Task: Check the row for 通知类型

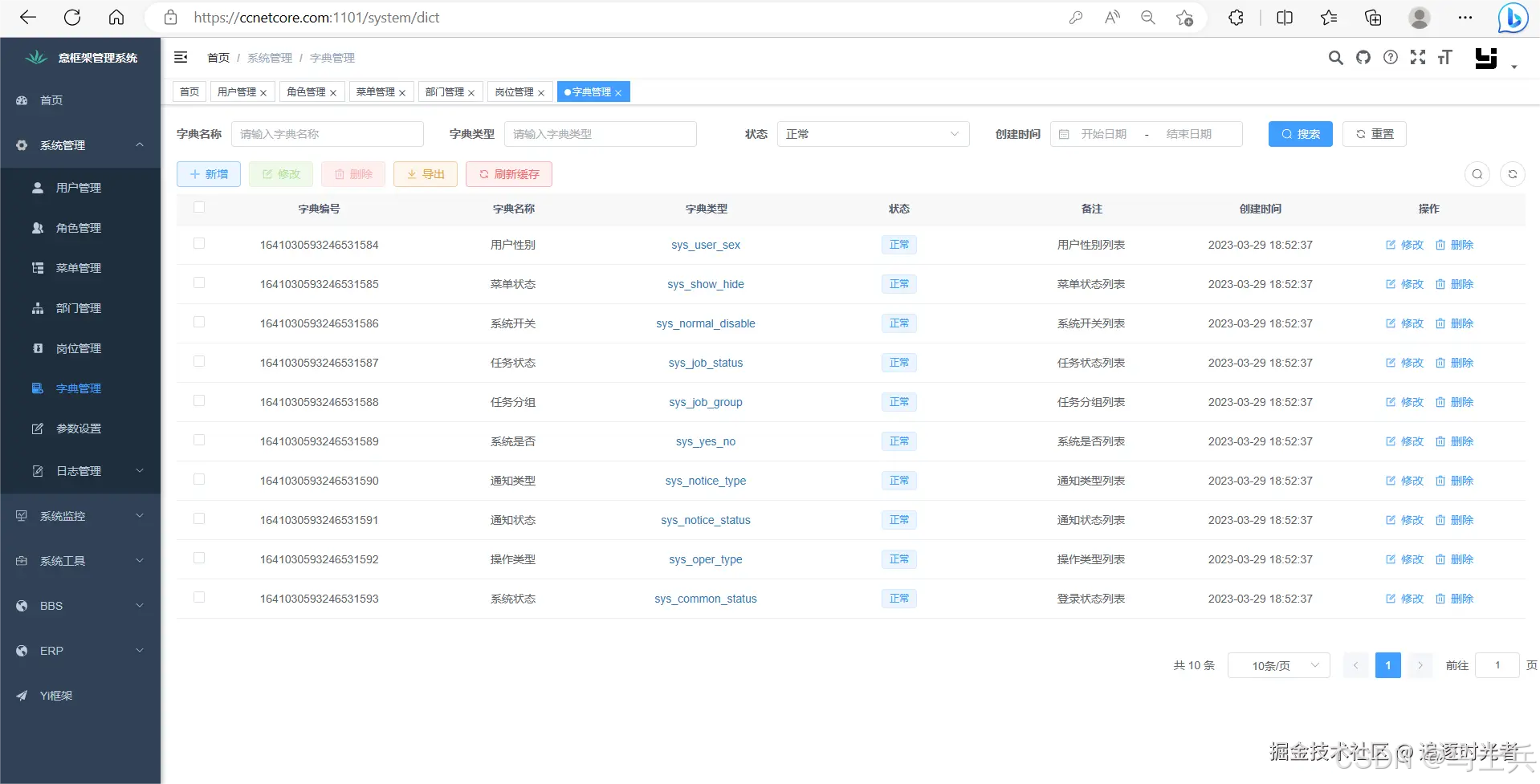Action: coord(199,479)
